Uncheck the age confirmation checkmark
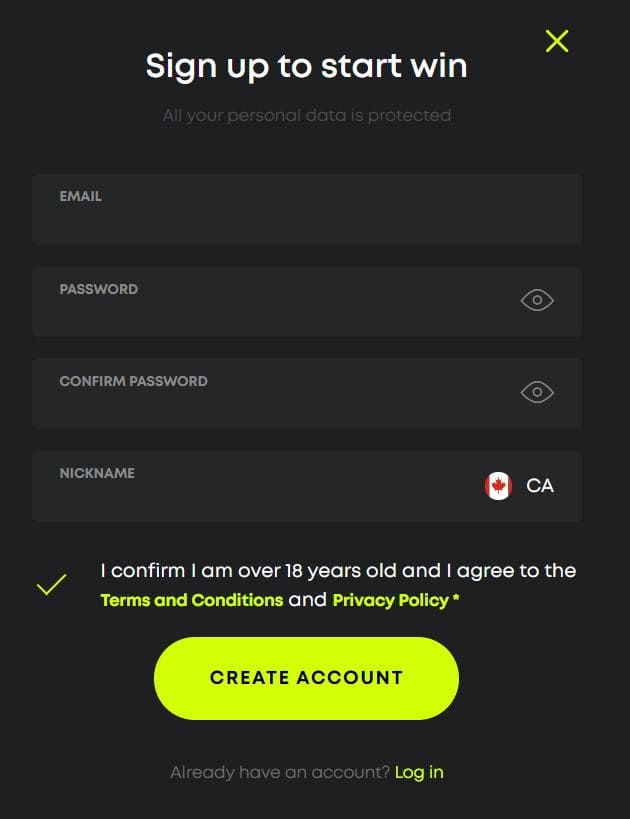Image resolution: width=630 pixels, height=819 pixels. (x=51, y=584)
